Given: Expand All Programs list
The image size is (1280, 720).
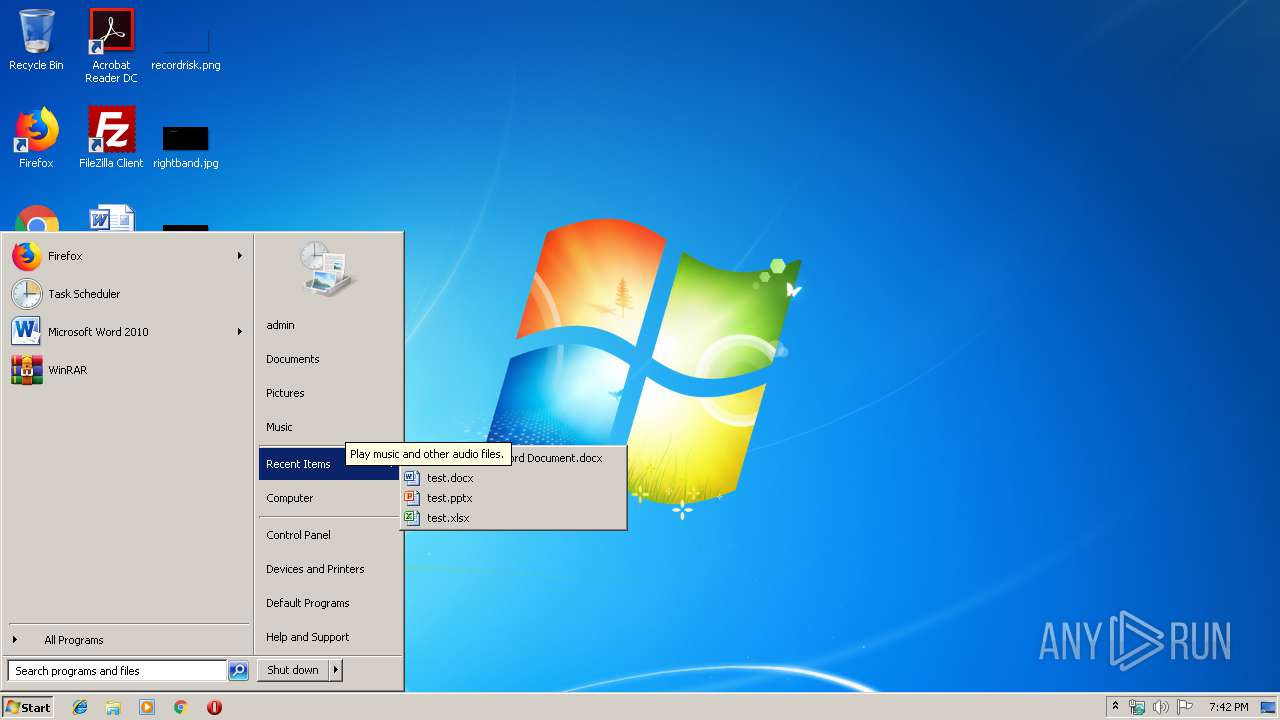Looking at the screenshot, I should click(x=127, y=640).
